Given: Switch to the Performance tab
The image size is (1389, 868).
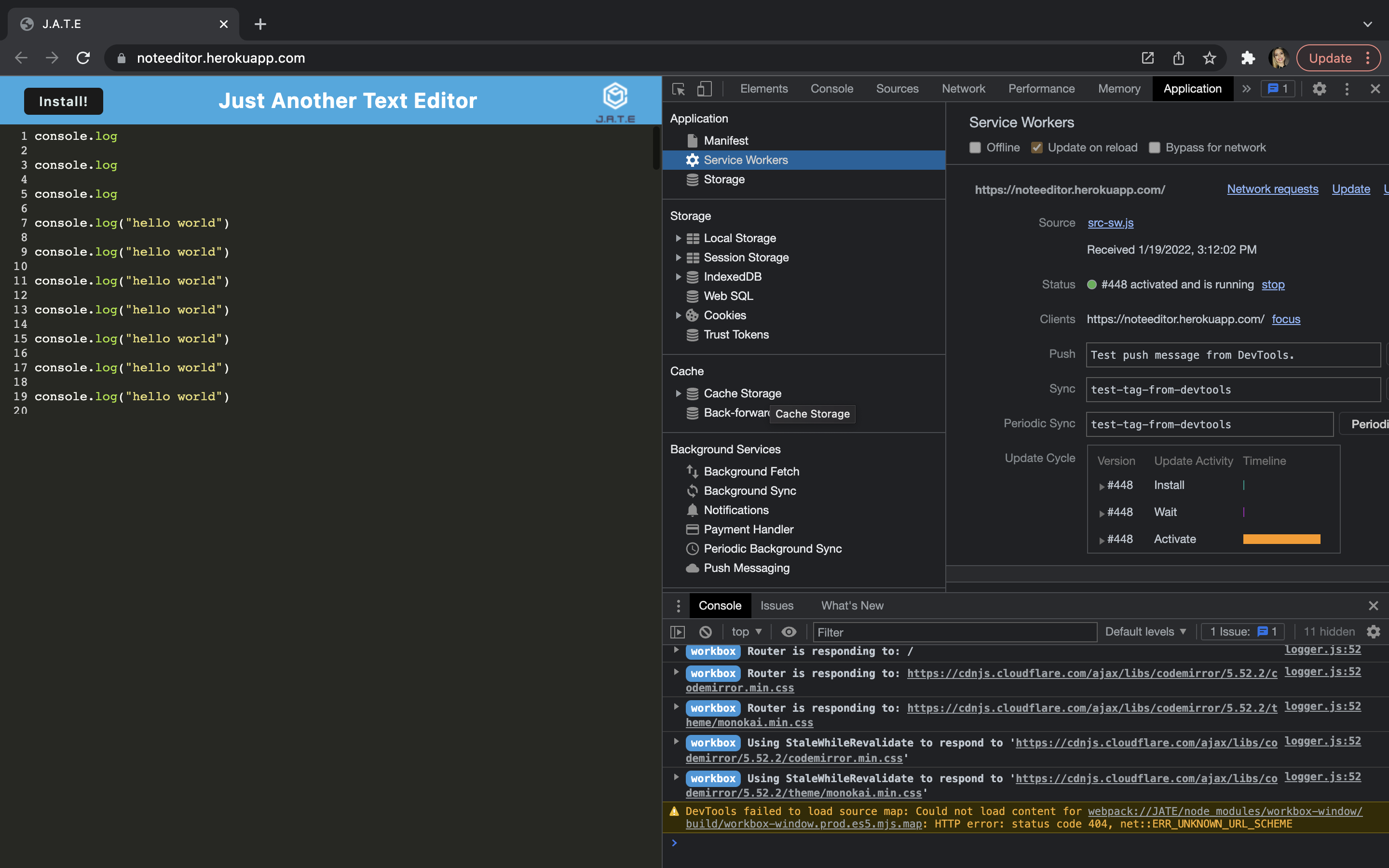Looking at the screenshot, I should (1041, 89).
